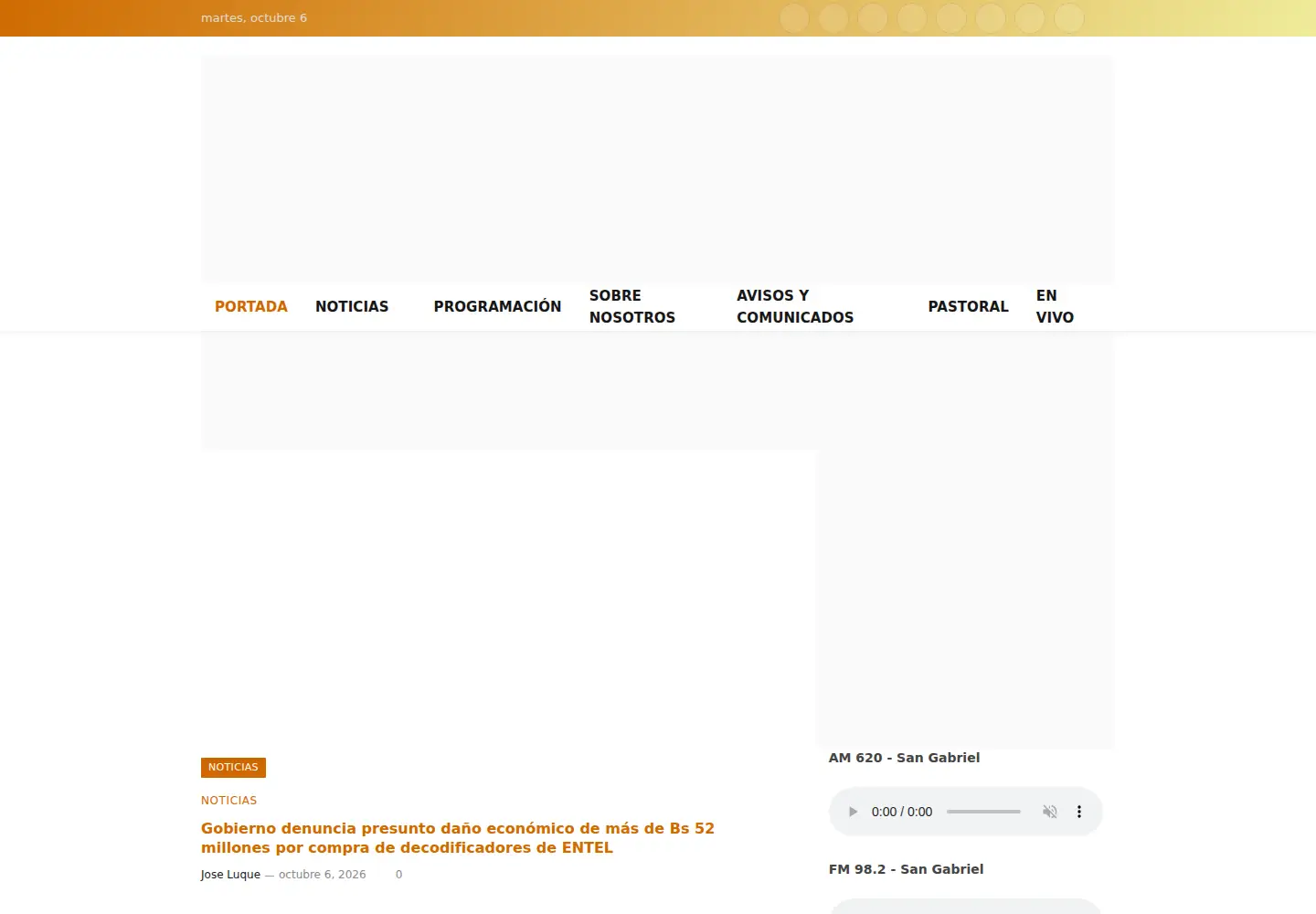Open AM 620 player more options menu
1316x914 pixels.
tap(1079, 812)
